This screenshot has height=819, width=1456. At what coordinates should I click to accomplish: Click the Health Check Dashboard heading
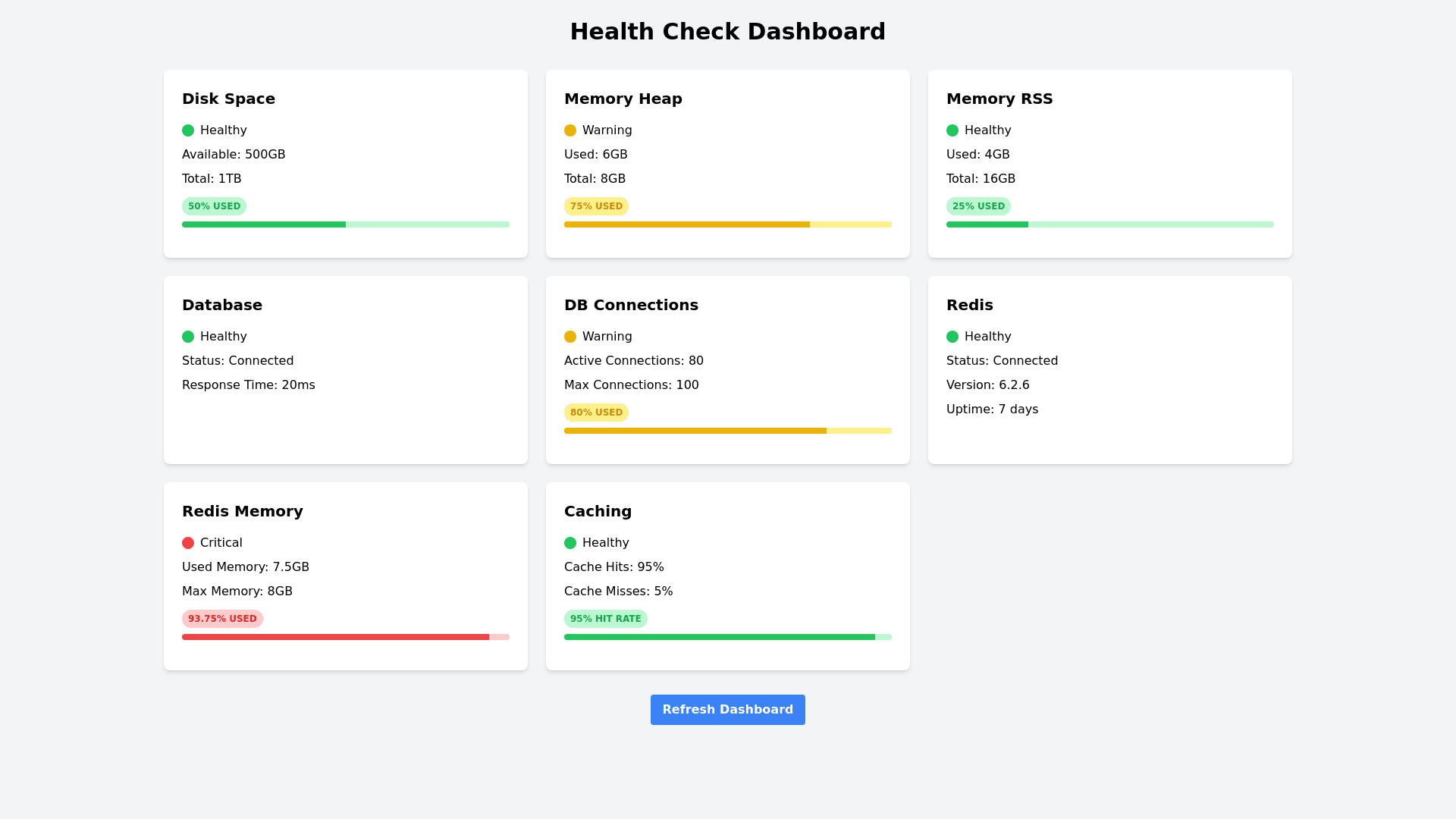tap(728, 32)
